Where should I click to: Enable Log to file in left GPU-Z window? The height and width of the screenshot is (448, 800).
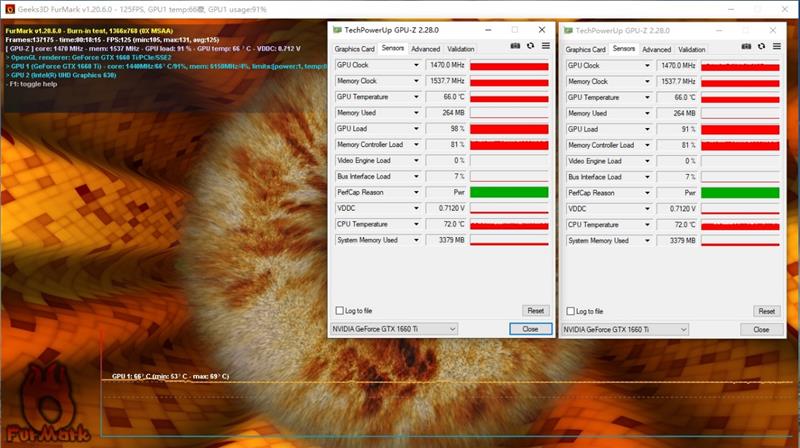[337, 311]
